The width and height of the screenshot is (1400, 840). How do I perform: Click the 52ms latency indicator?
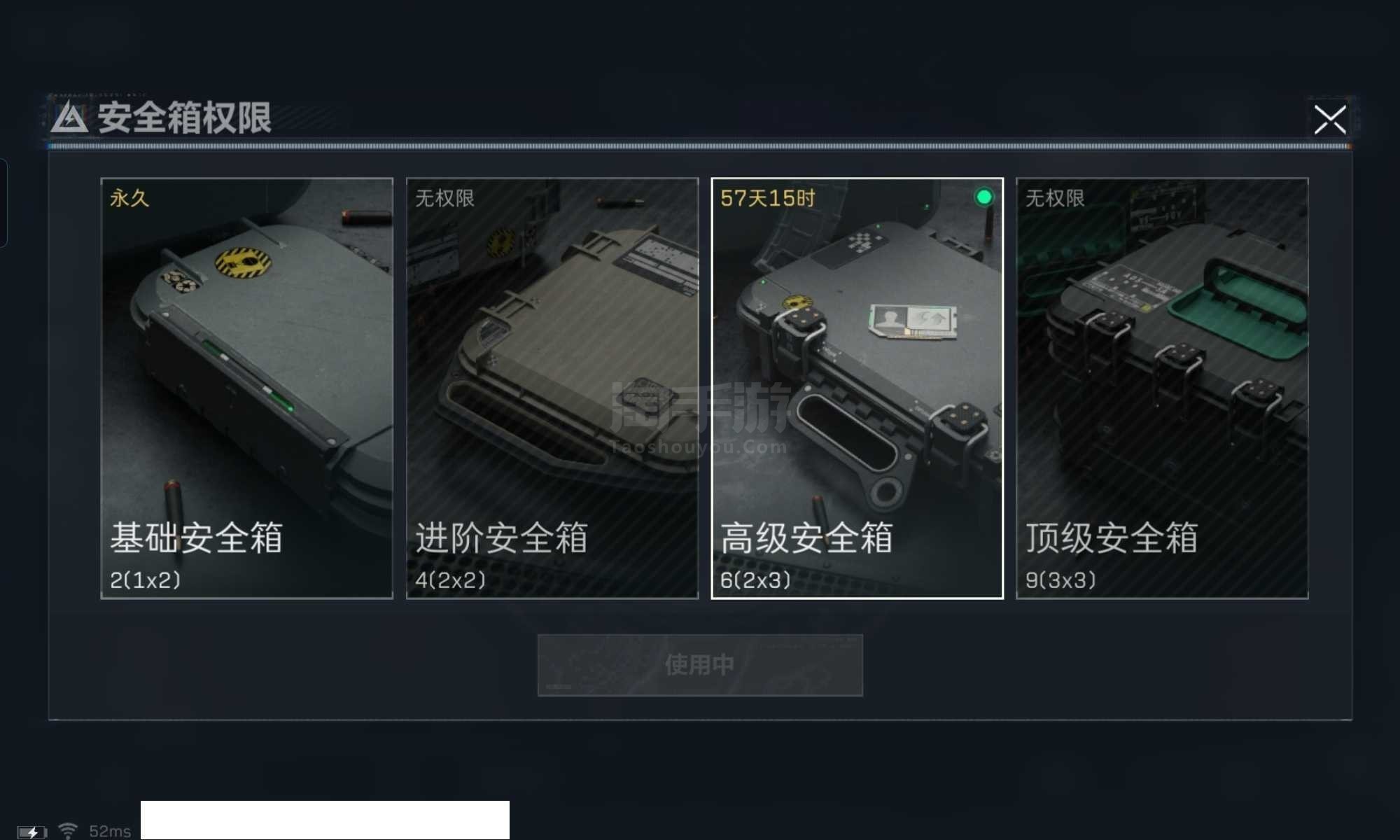(x=110, y=832)
